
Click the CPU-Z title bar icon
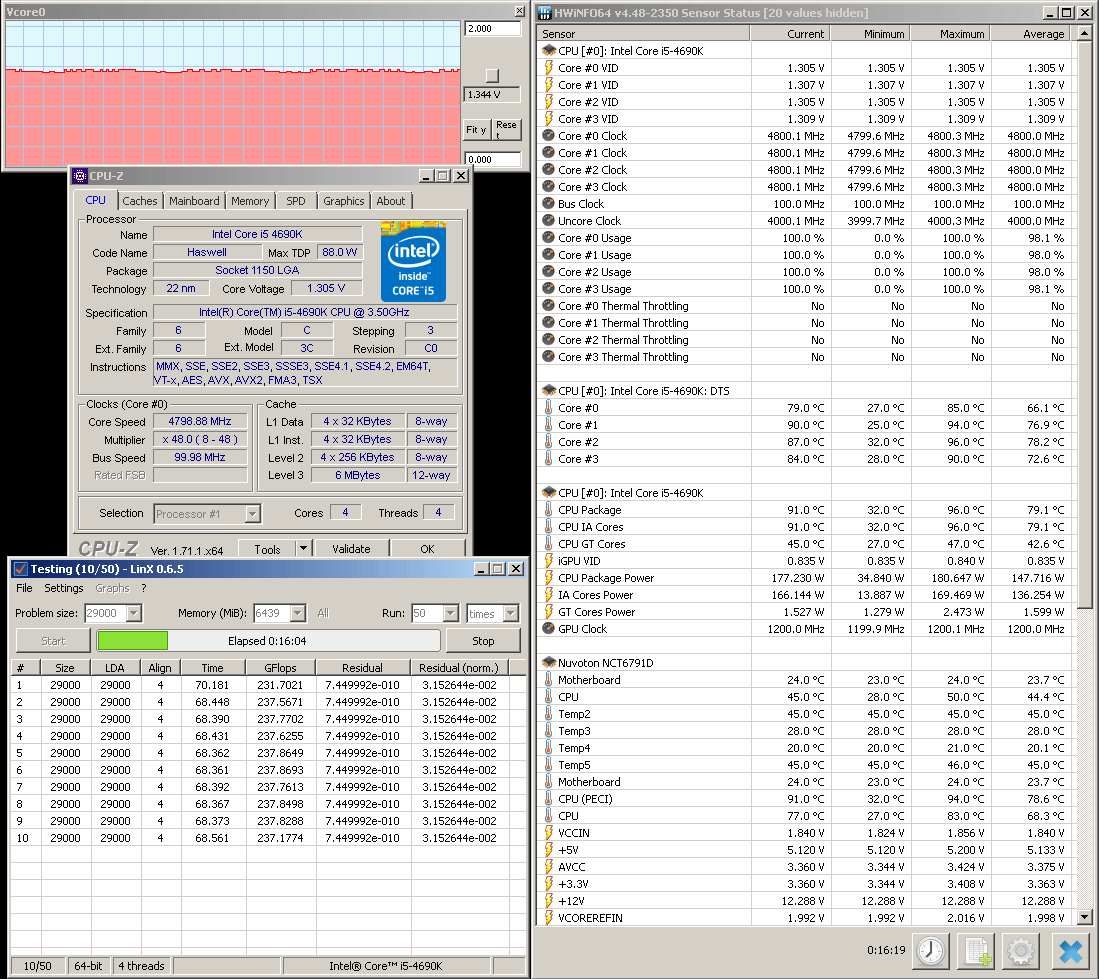coord(80,176)
